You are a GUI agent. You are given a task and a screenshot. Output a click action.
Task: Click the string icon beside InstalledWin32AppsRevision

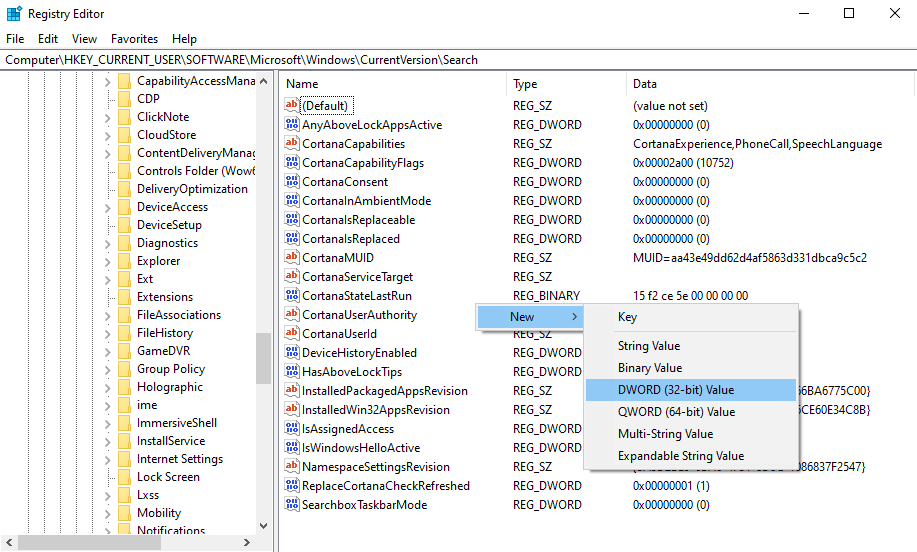pyautogui.click(x=291, y=409)
